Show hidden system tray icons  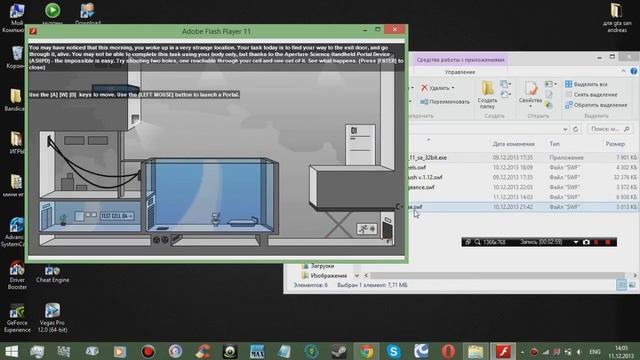[522, 352]
